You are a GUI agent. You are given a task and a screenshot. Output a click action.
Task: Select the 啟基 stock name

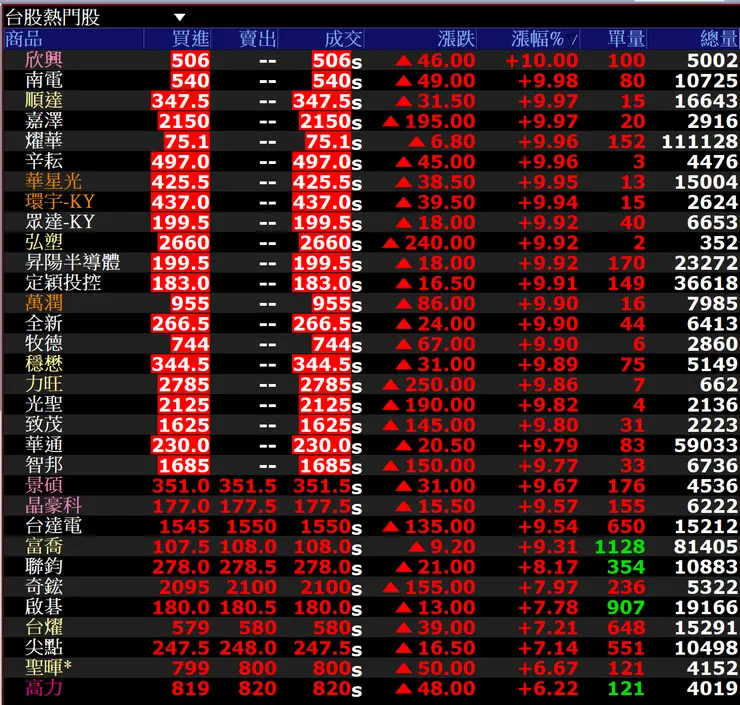[x=44, y=607]
